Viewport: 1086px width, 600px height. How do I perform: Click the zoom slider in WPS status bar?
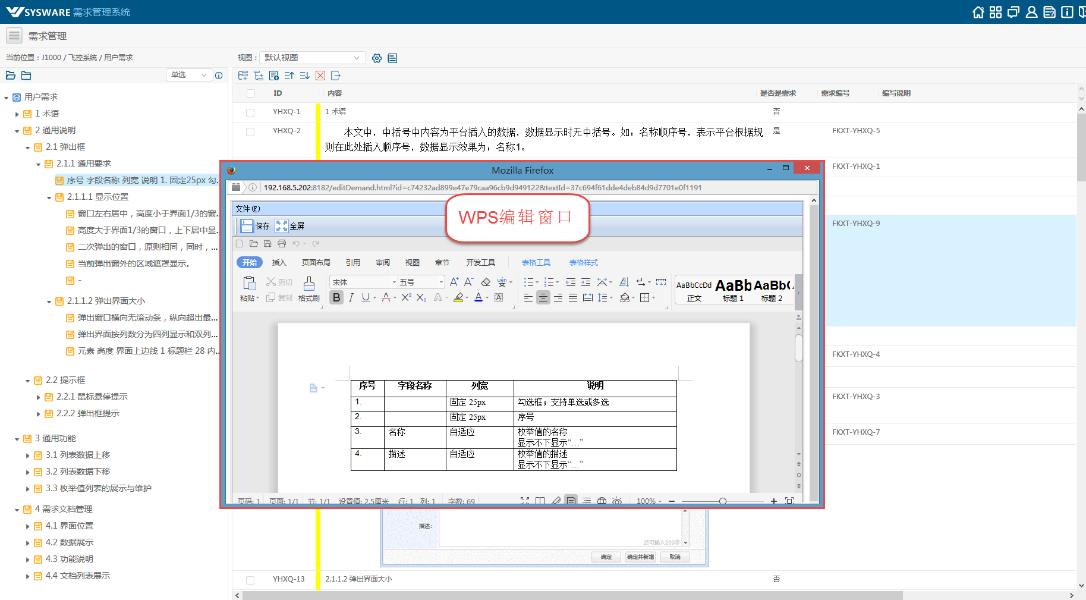pos(723,500)
